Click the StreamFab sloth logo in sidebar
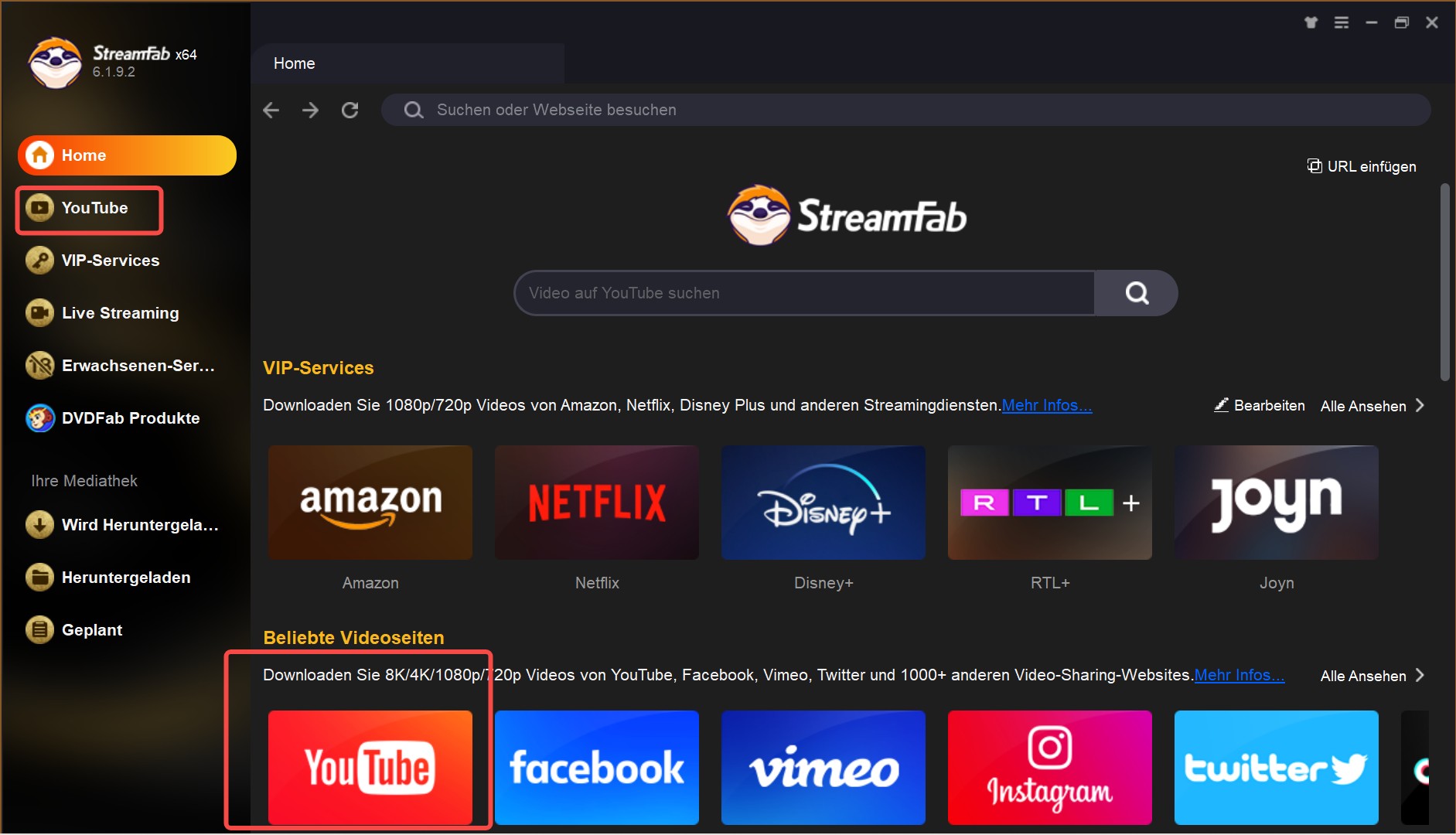Image resolution: width=1456 pixels, height=835 pixels. click(55, 63)
